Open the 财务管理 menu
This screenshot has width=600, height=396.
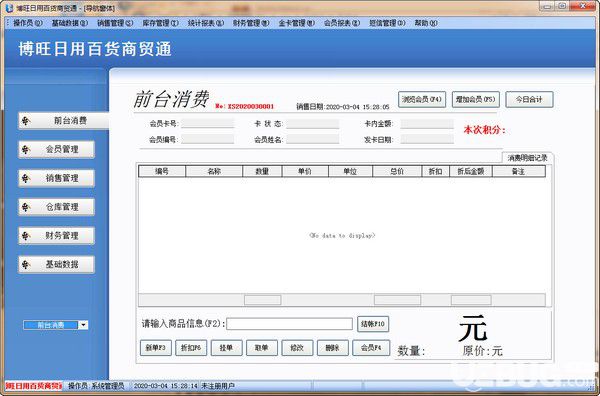(251, 23)
